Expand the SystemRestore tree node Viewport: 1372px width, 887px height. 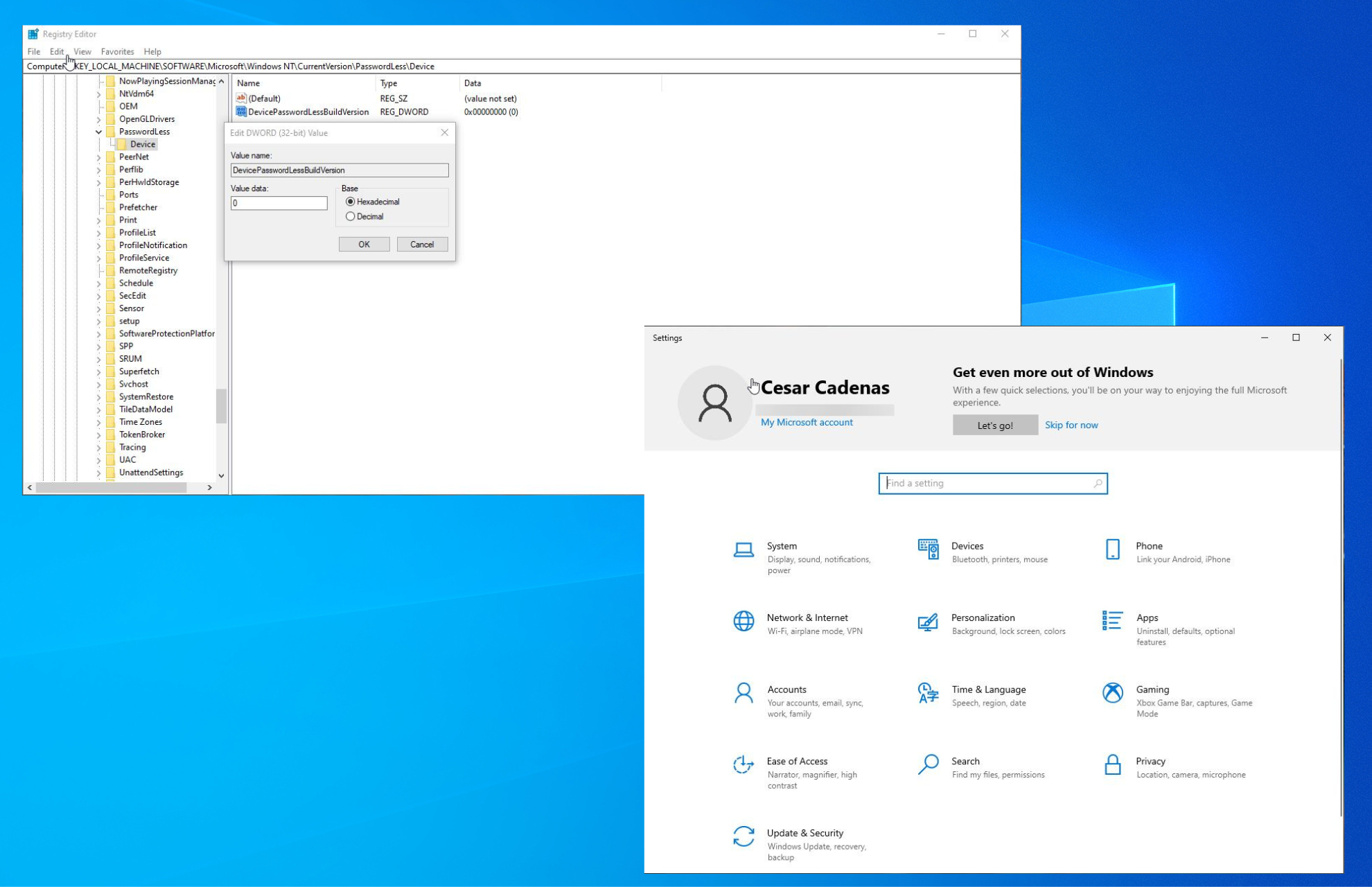98,397
